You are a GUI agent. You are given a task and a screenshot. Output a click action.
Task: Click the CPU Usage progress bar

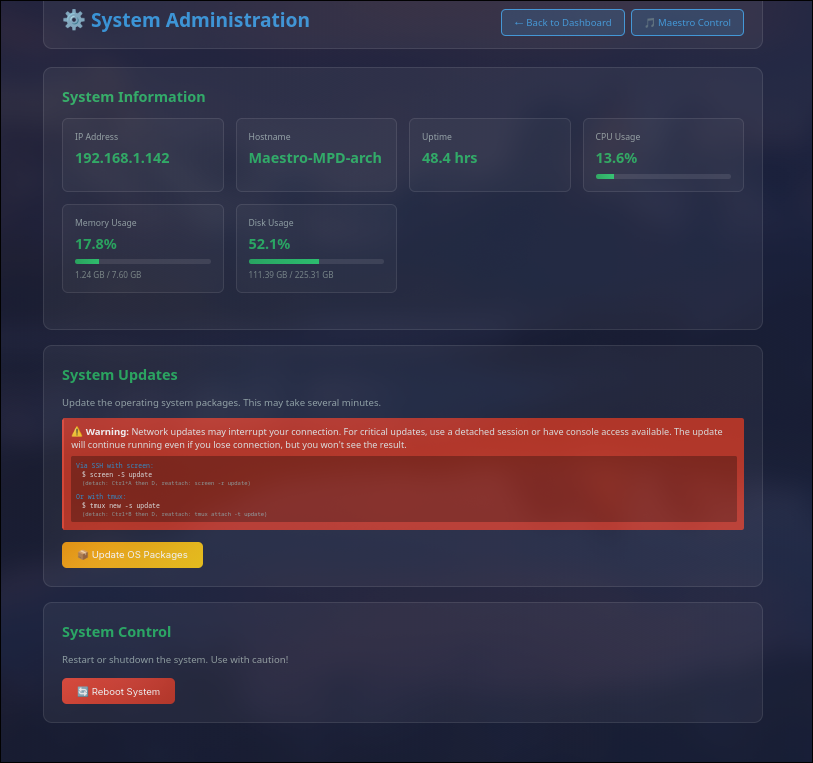(x=662, y=176)
